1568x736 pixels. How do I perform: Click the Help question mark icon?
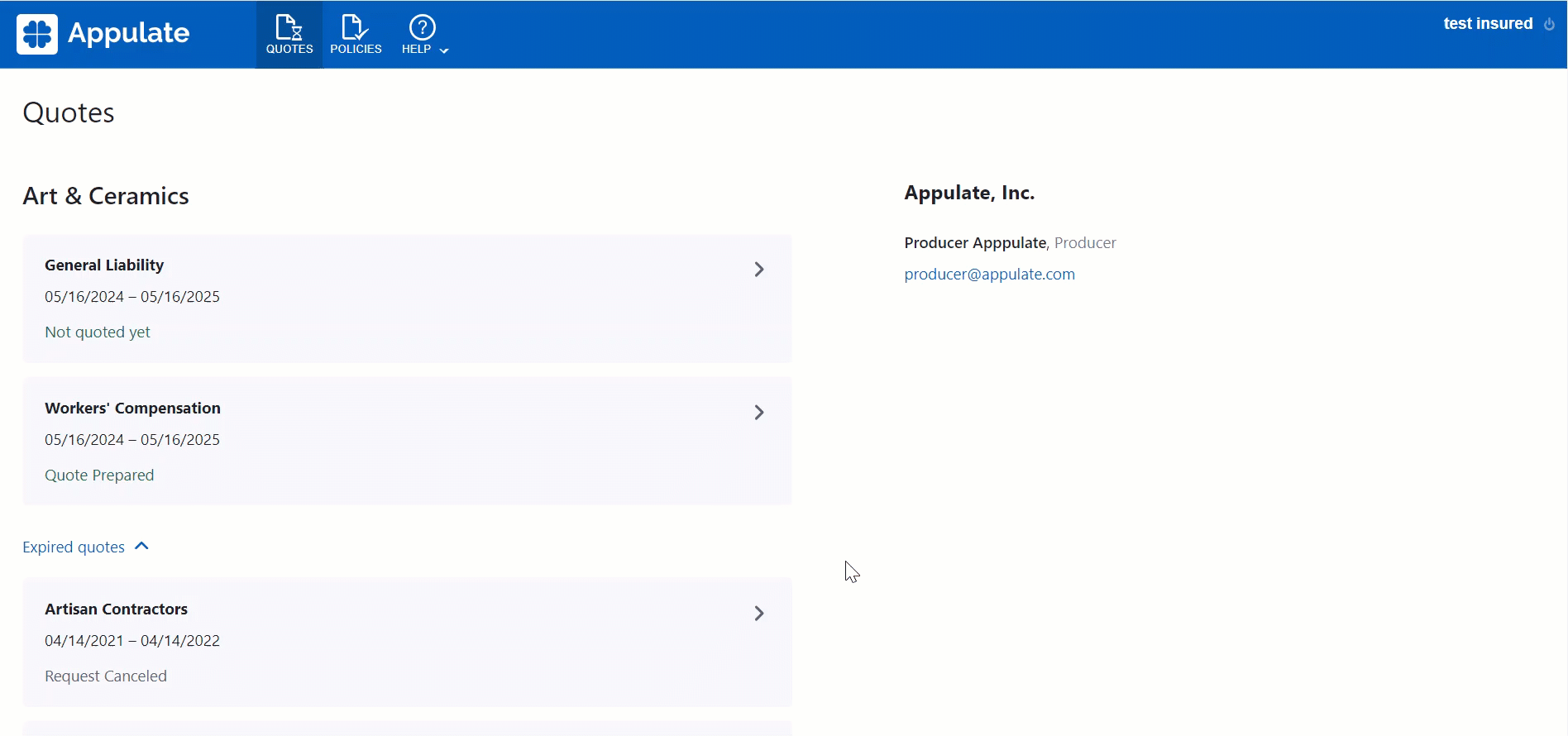[x=422, y=27]
